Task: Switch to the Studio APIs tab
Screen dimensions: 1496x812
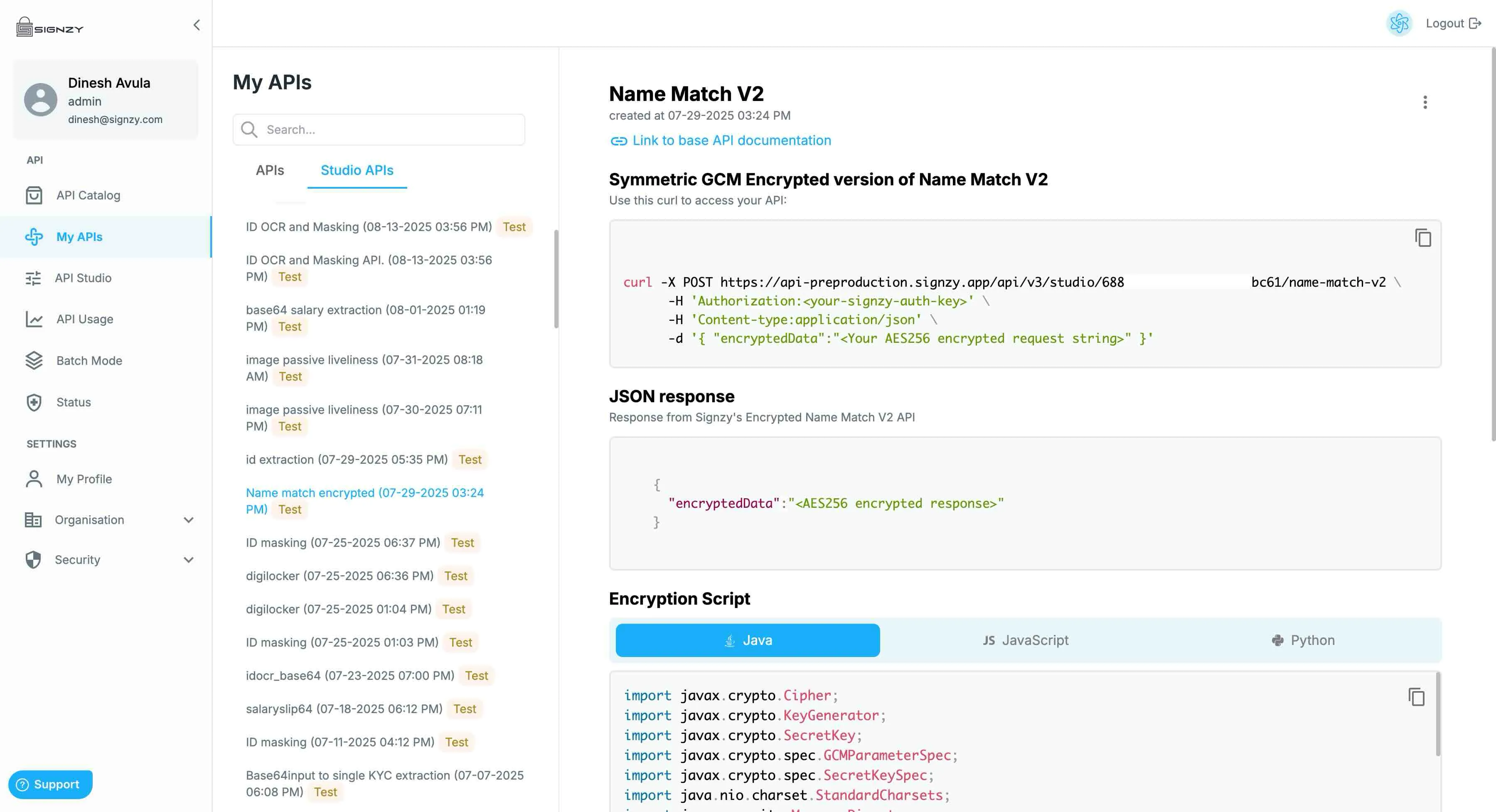Action: pos(357,170)
